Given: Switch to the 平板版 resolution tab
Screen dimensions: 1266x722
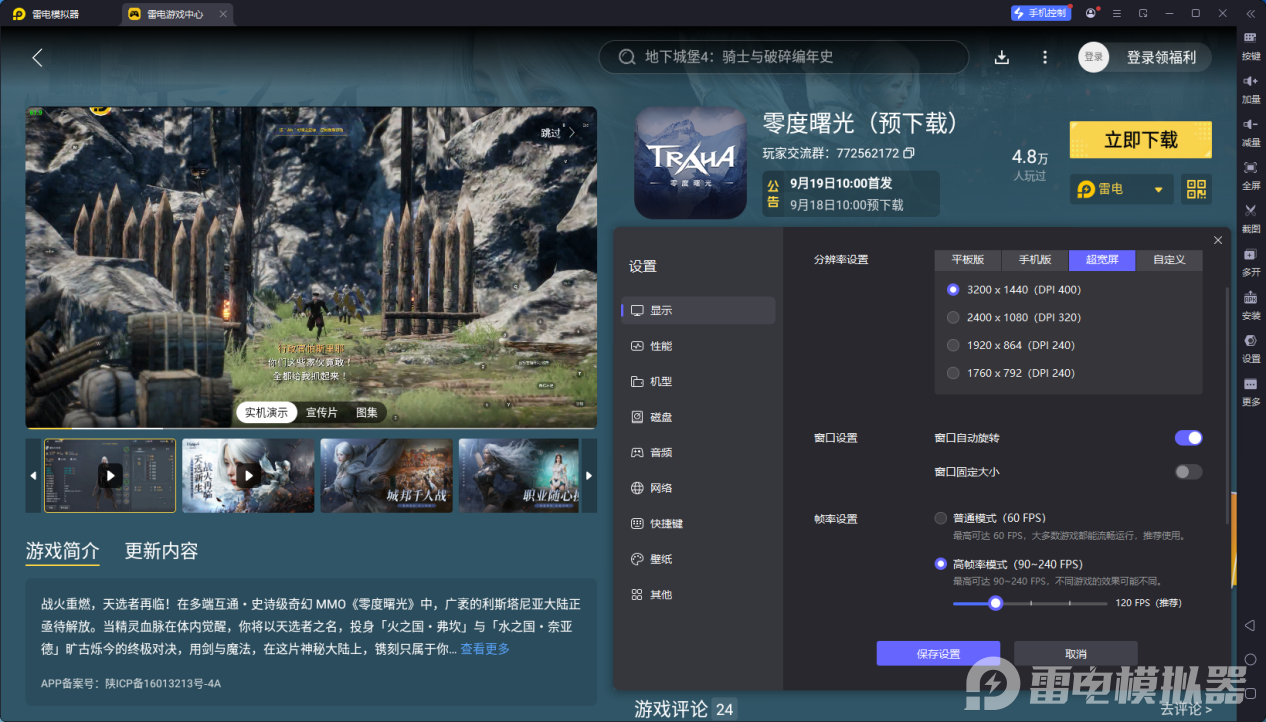Looking at the screenshot, I should point(968,260).
